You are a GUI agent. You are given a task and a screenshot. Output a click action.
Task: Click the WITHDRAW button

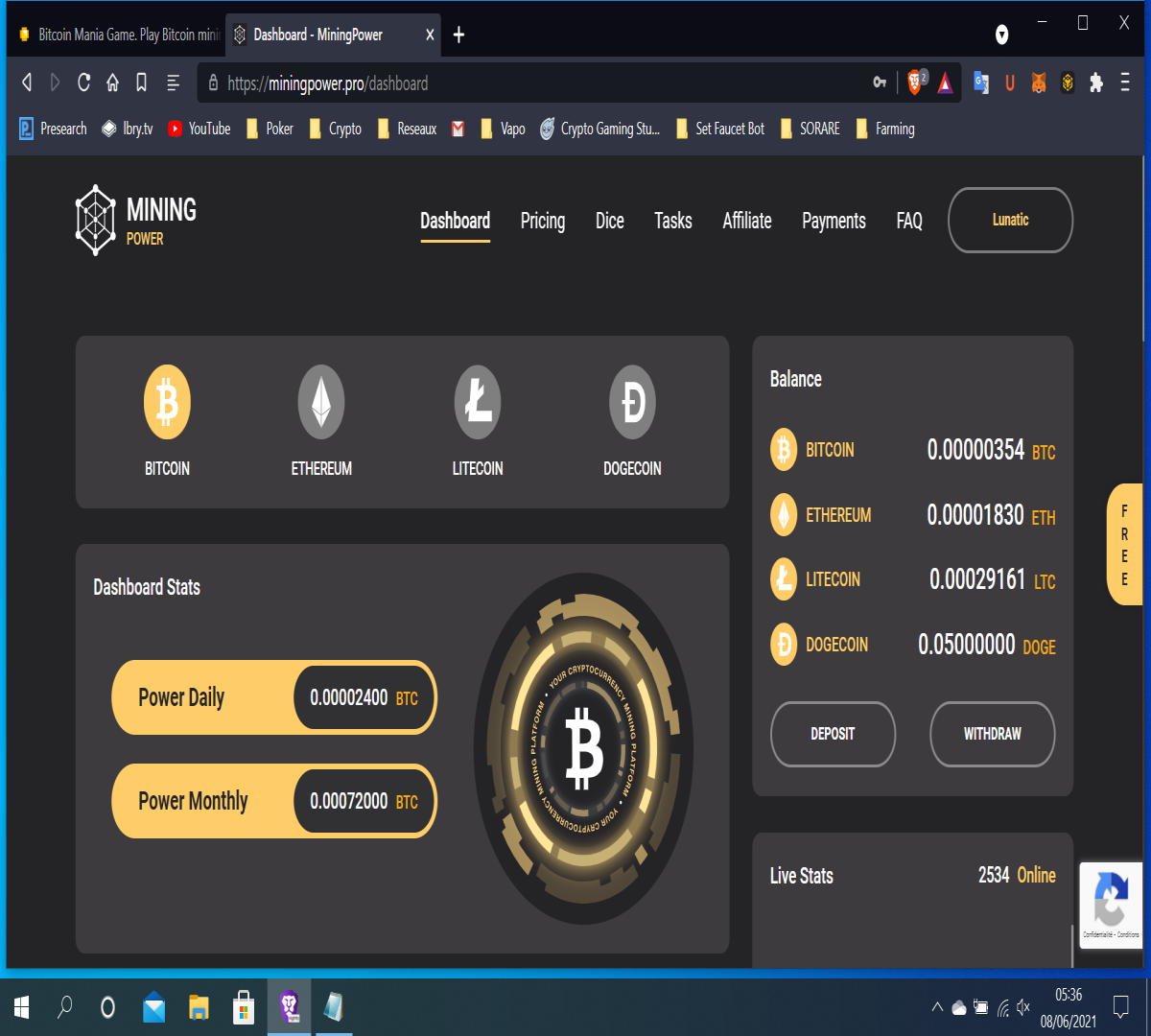click(993, 734)
